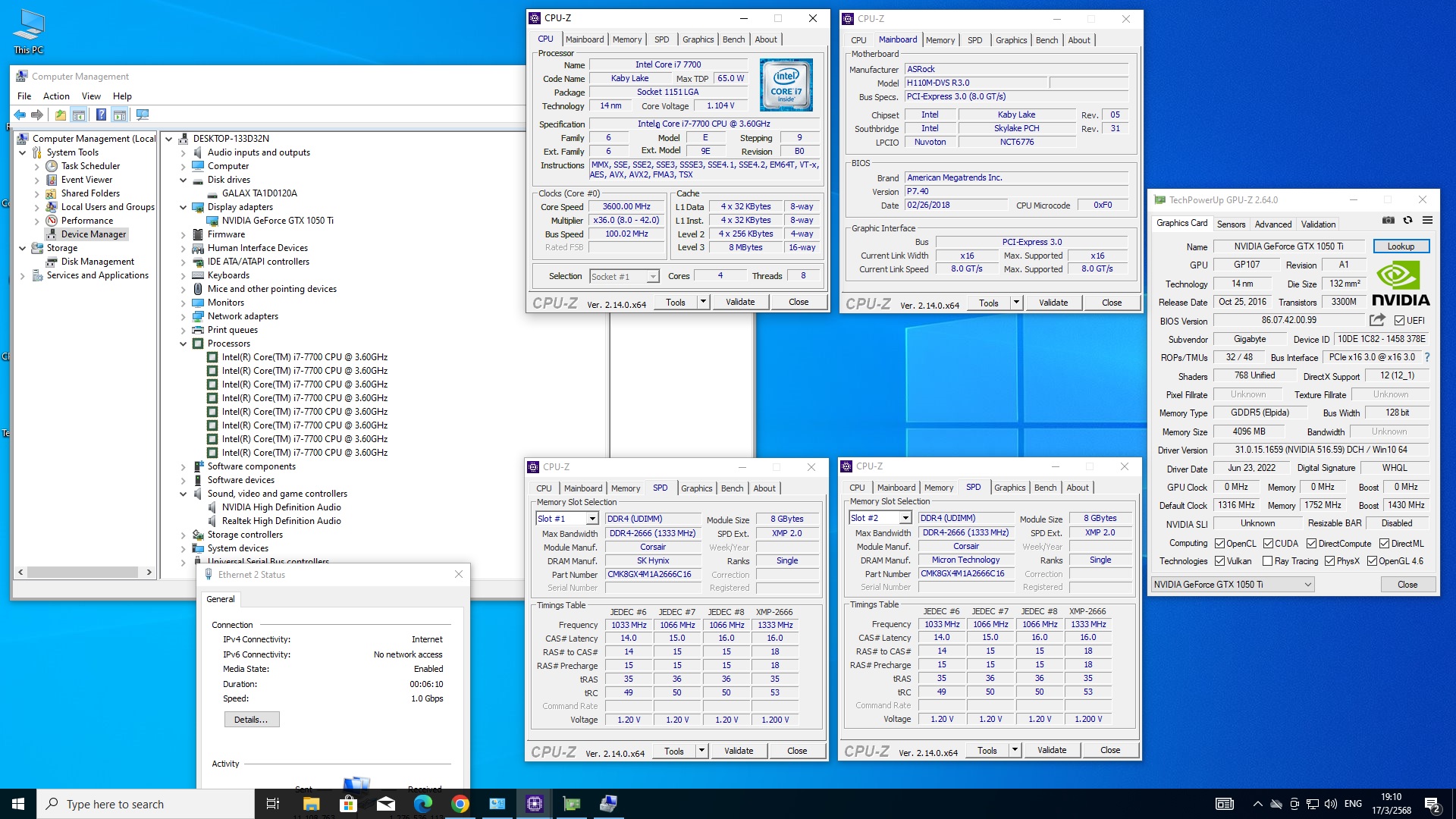Switch to the Advanced tab in GPU-Z

(1272, 224)
